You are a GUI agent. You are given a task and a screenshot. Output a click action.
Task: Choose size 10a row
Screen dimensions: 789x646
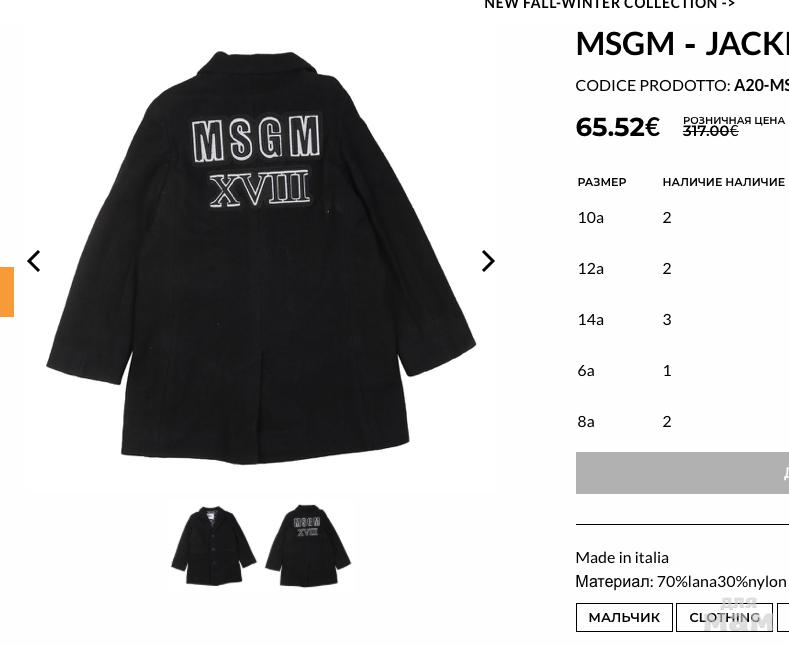point(682,217)
